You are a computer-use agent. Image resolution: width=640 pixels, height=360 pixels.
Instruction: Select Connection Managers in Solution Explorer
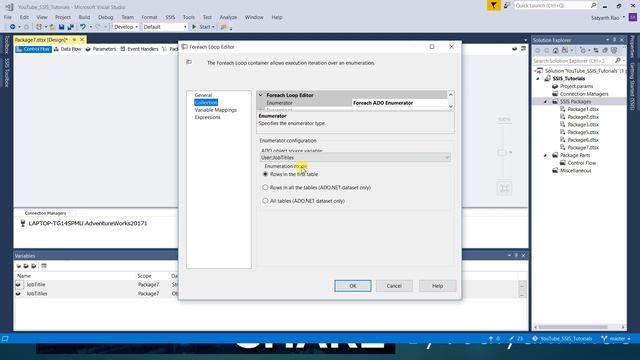[x=584, y=94]
